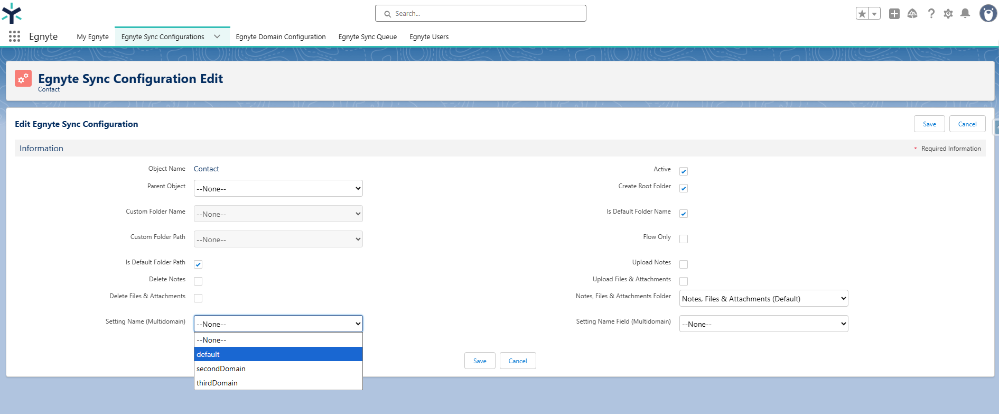Open the Trailhead guidance icon
999x414 pixels.
(x=912, y=13)
